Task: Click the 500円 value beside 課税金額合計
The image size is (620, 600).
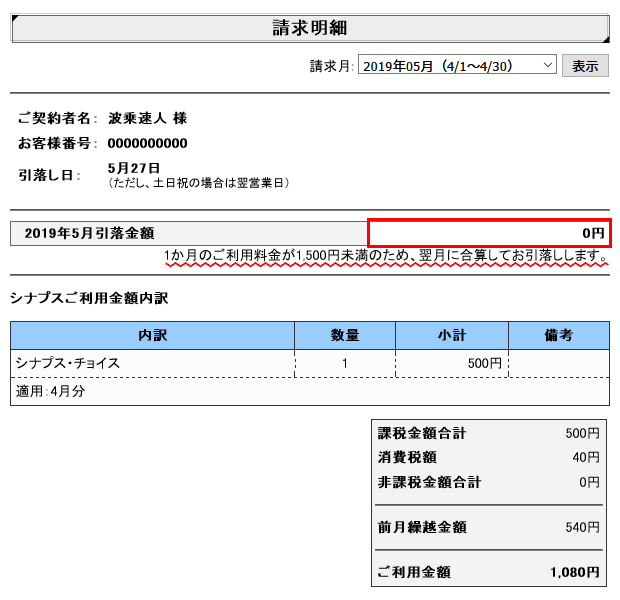Action: (x=582, y=433)
